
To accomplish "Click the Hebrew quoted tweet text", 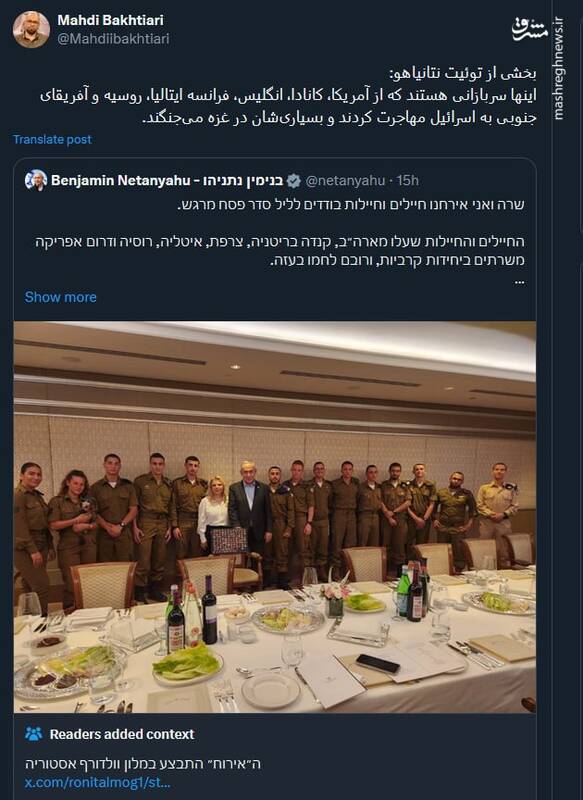I will pos(280,232).
